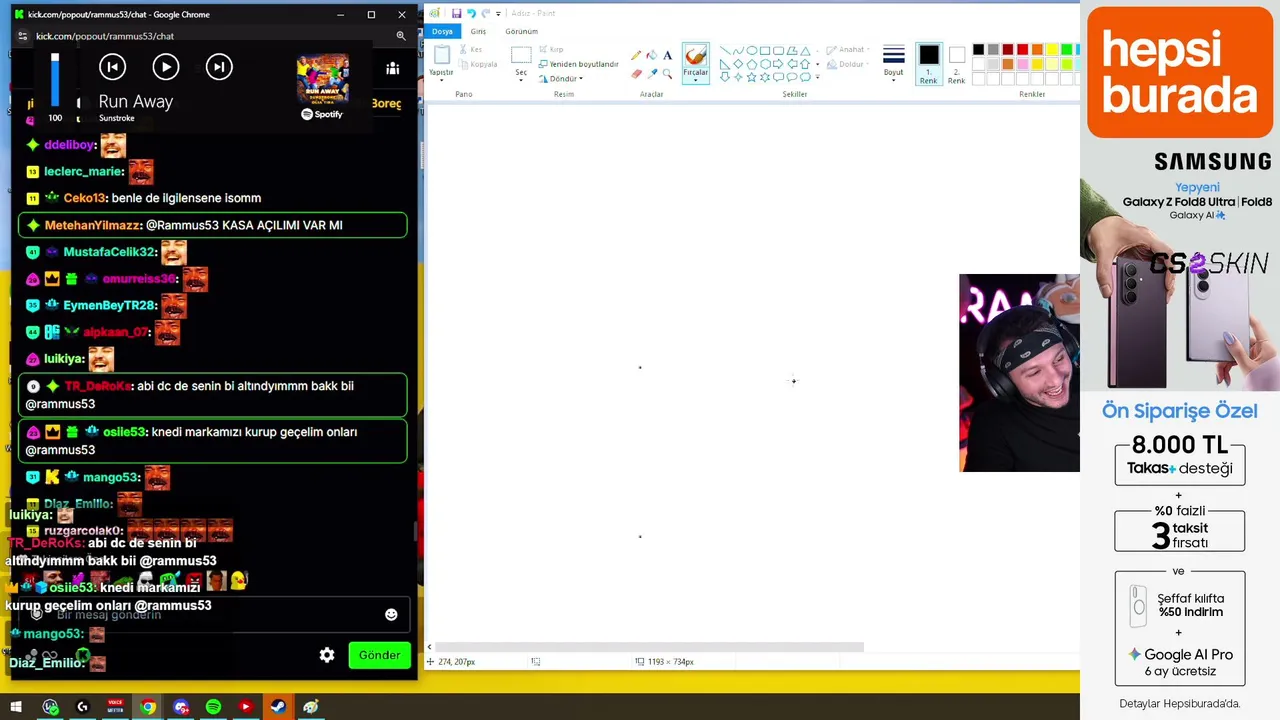Open site information icon in Chrome address bar

click(x=23, y=36)
